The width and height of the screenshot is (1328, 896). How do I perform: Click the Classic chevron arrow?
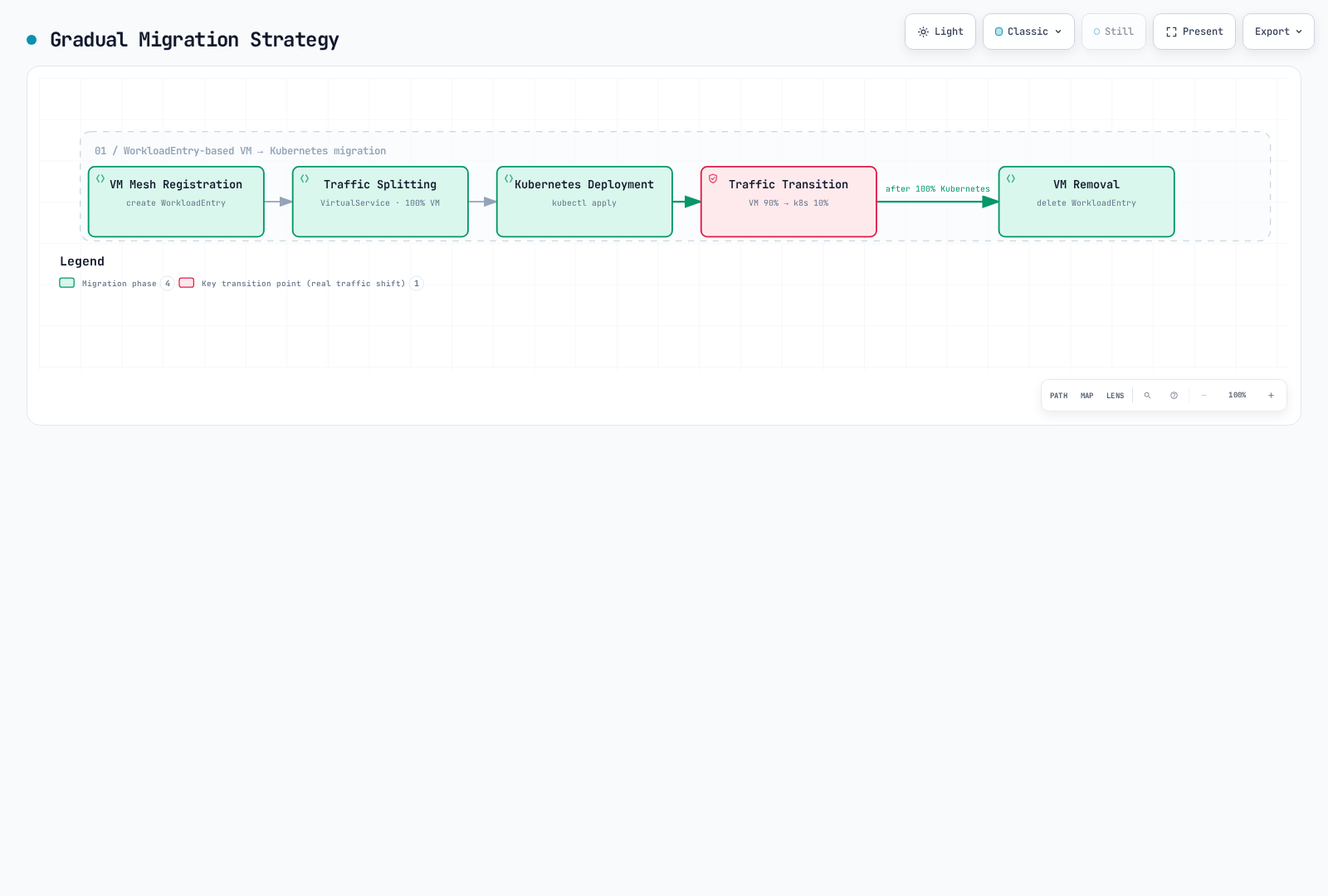[x=1058, y=32]
